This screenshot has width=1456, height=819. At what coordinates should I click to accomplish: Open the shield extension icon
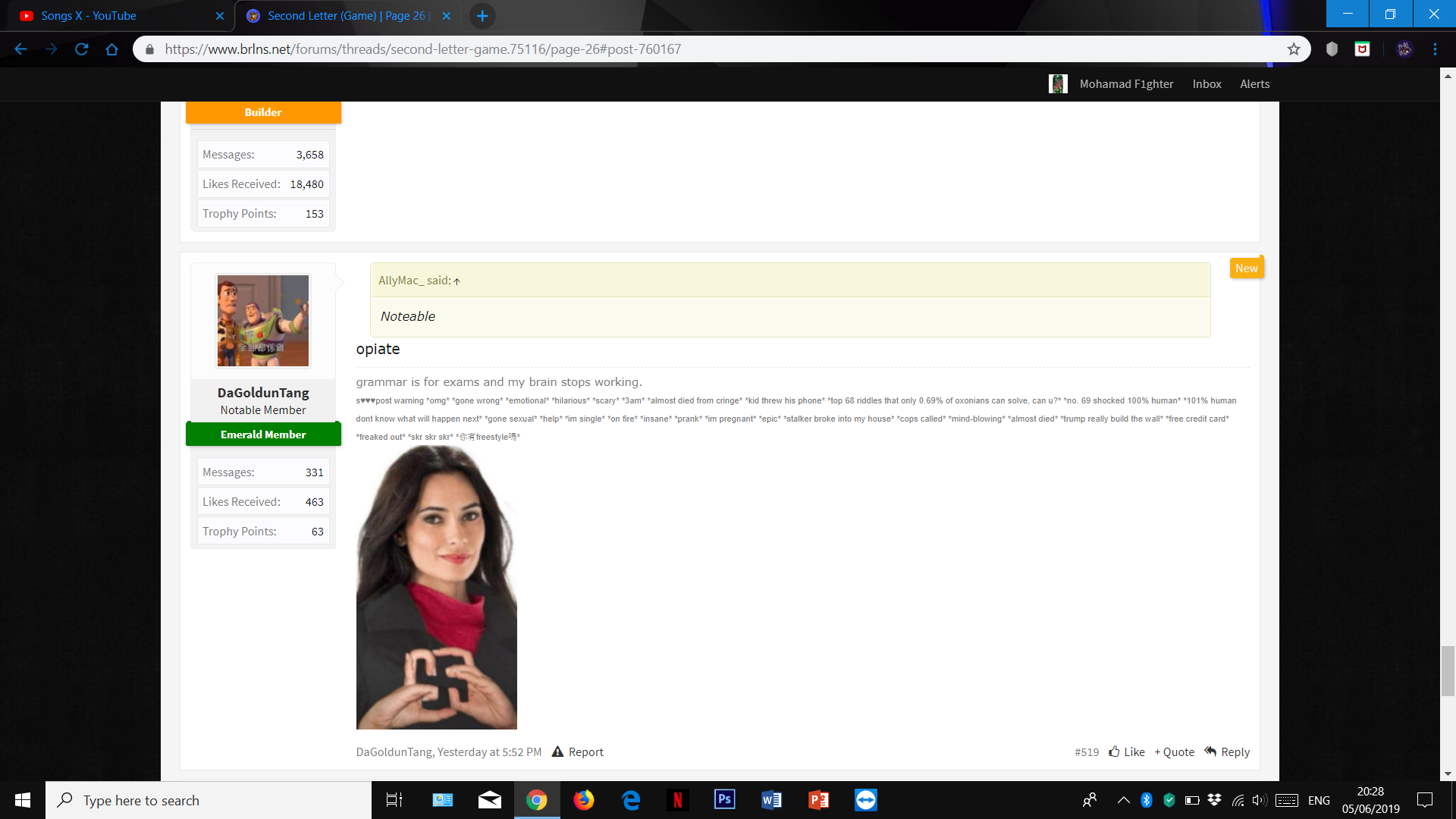tap(1332, 49)
